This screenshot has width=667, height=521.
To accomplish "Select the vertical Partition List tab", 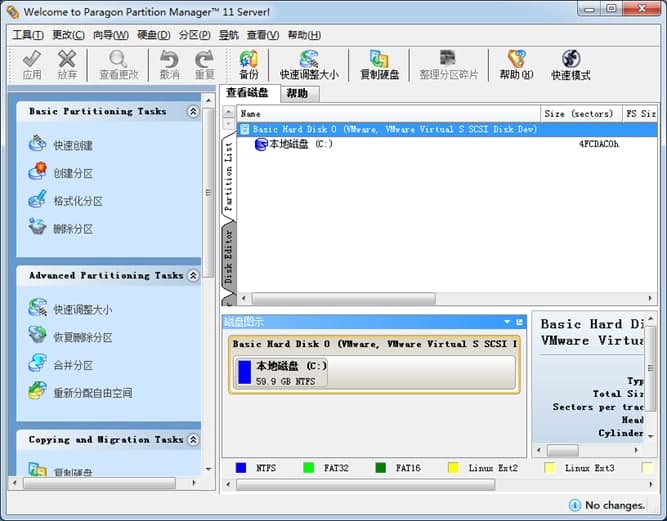I will click(229, 177).
